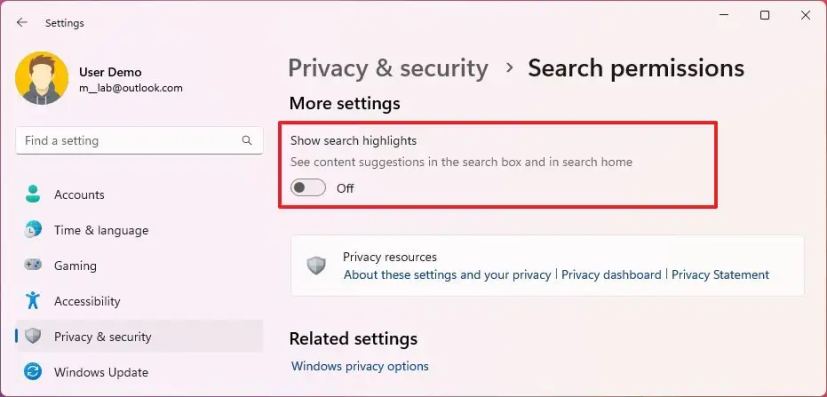827x397 pixels.
Task: Click the search magnifier icon
Action: point(247,141)
